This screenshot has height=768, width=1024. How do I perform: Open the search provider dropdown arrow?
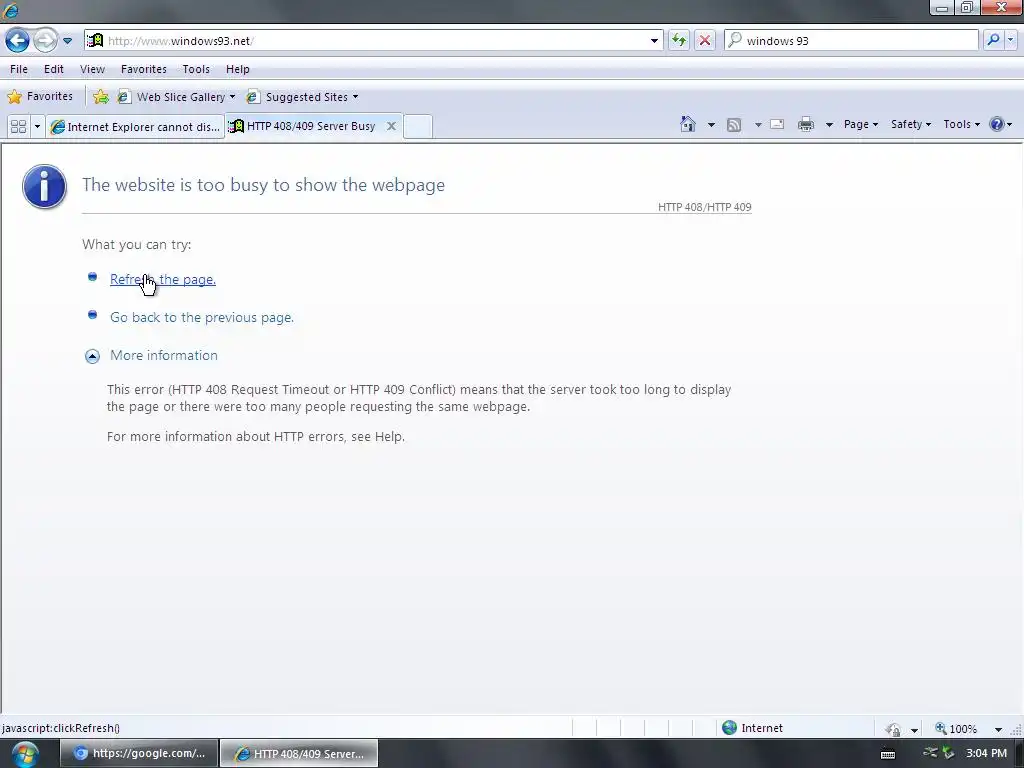tap(1011, 40)
